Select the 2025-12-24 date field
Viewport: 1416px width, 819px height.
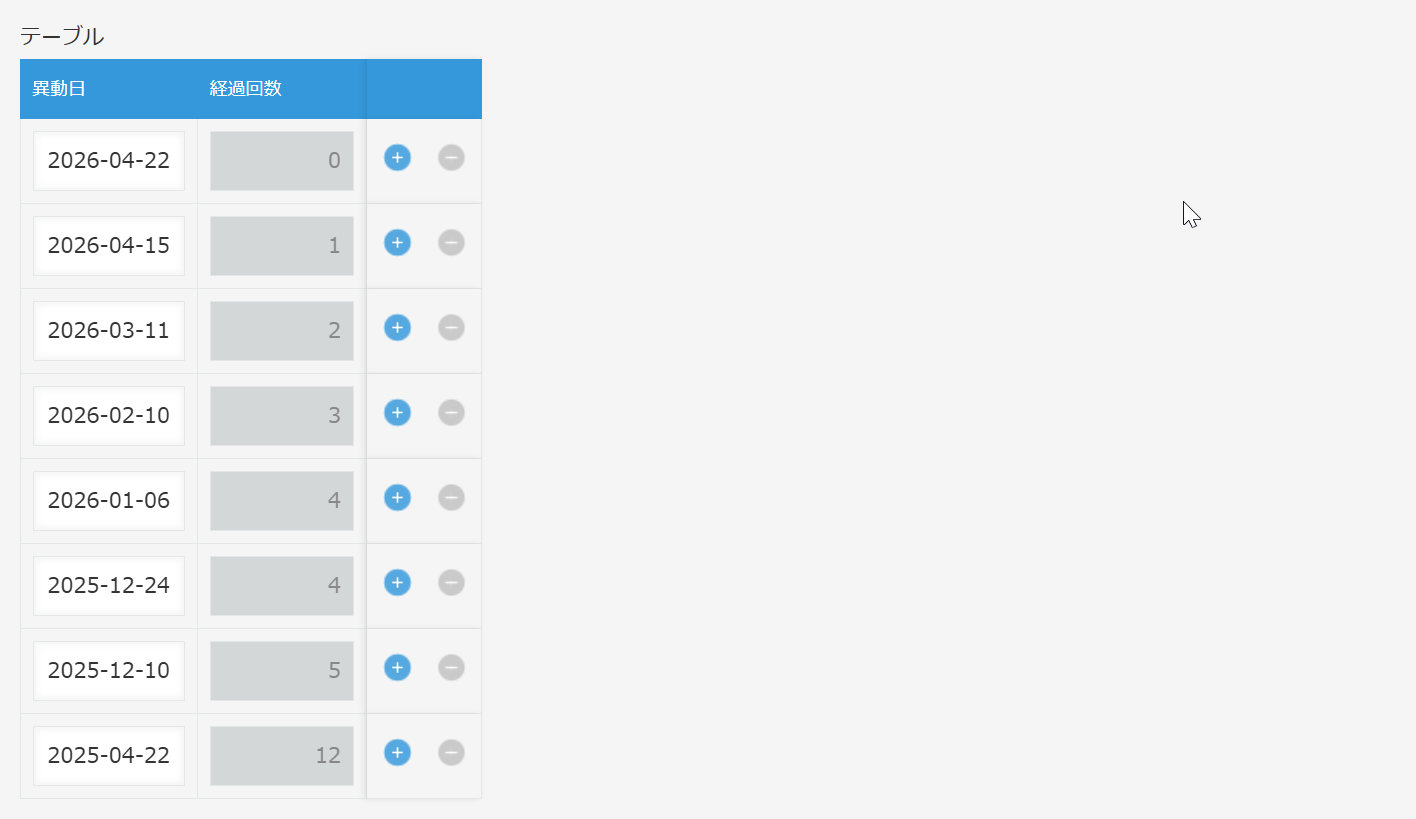pos(109,586)
